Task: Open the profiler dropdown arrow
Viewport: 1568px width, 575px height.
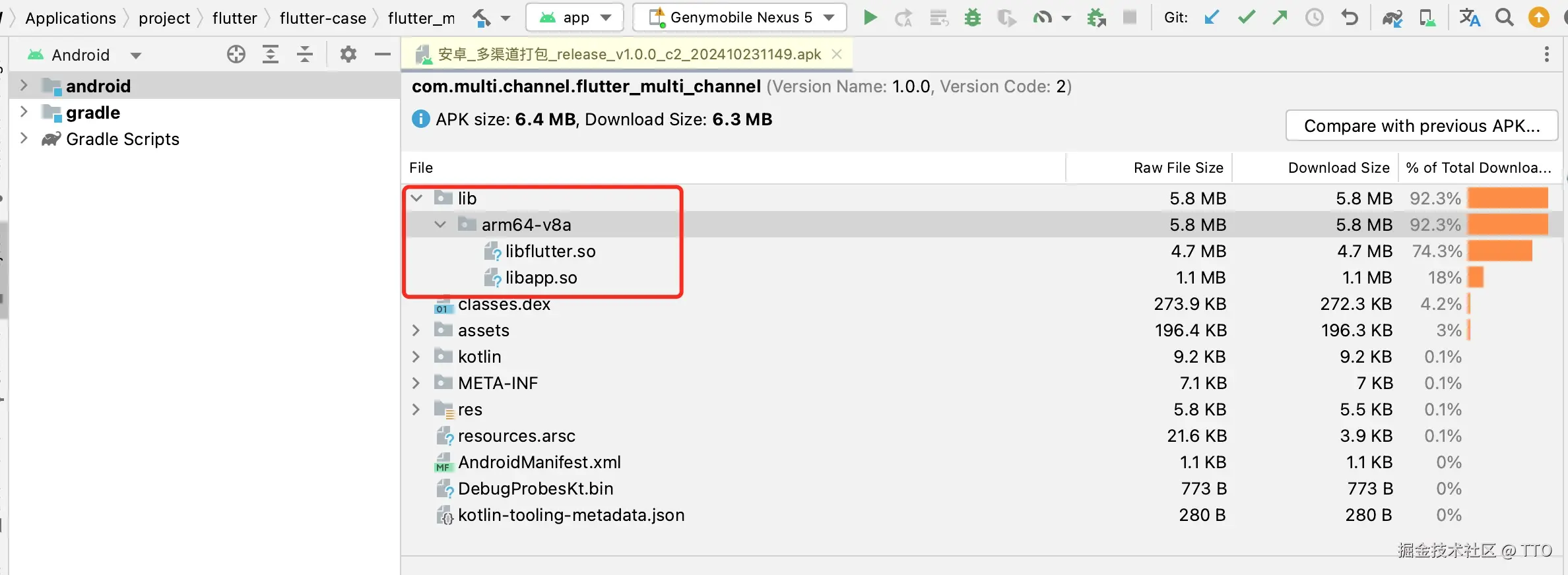Action: (x=1066, y=18)
